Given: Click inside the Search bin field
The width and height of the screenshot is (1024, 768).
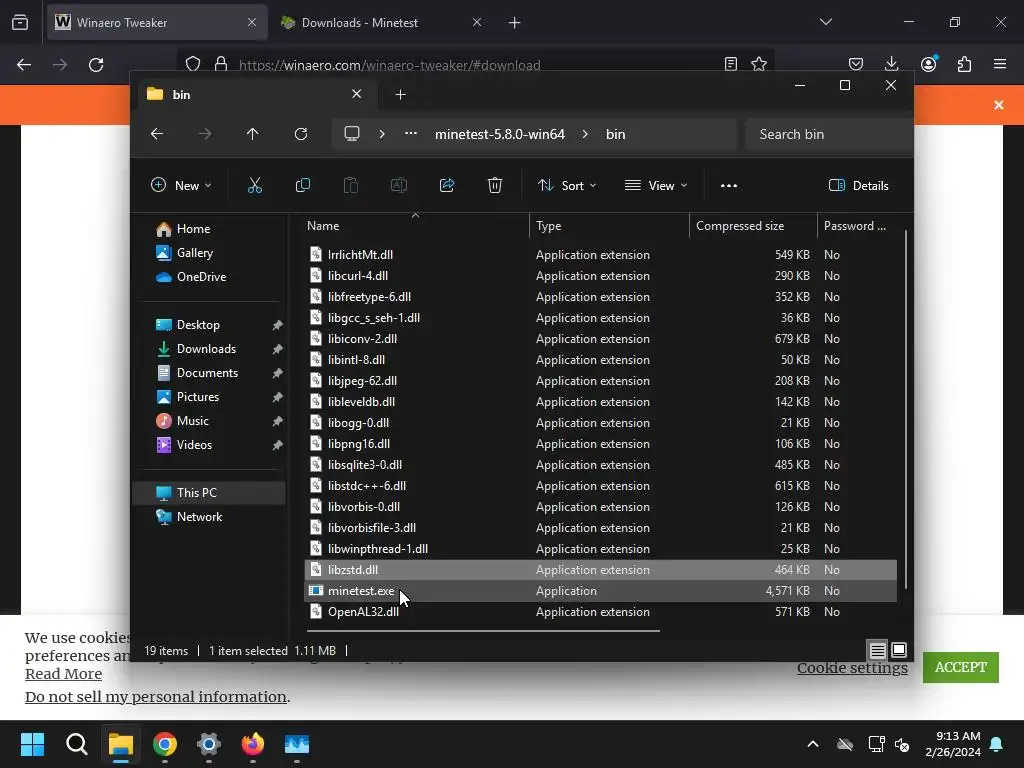Looking at the screenshot, I should 829,134.
